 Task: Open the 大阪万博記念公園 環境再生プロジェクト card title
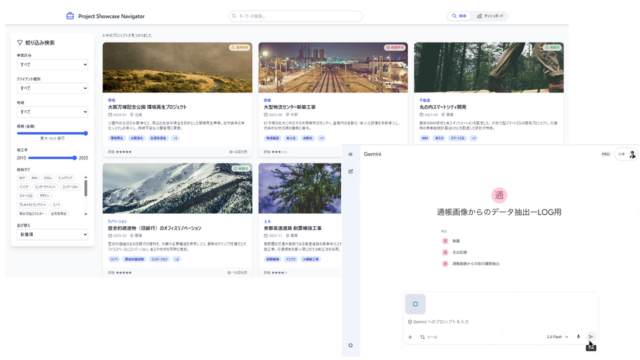click(x=147, y=107)
